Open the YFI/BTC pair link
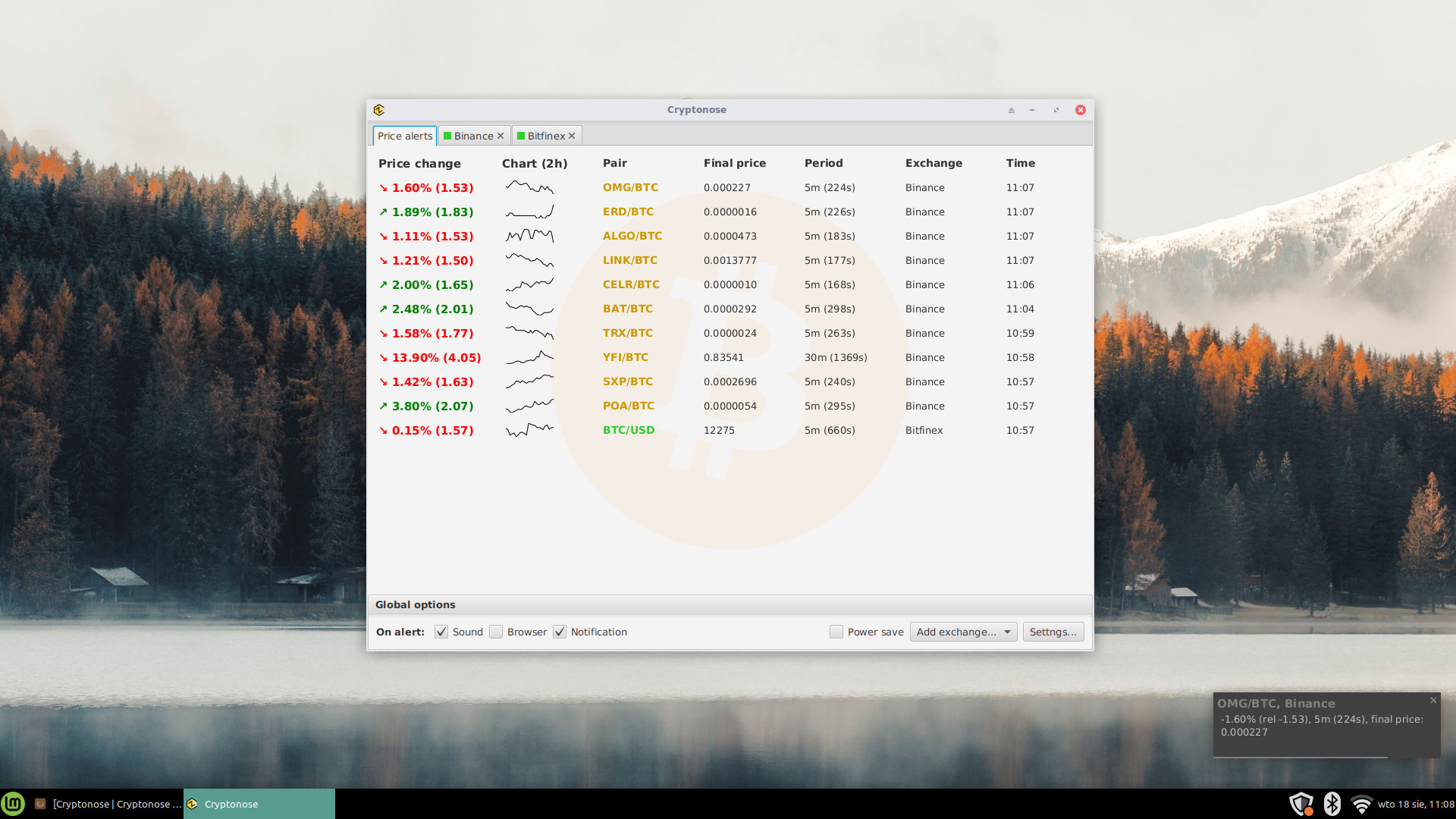Image resolution: width=1456 pixels, height=819 pixels. click(x=626, y=357)
